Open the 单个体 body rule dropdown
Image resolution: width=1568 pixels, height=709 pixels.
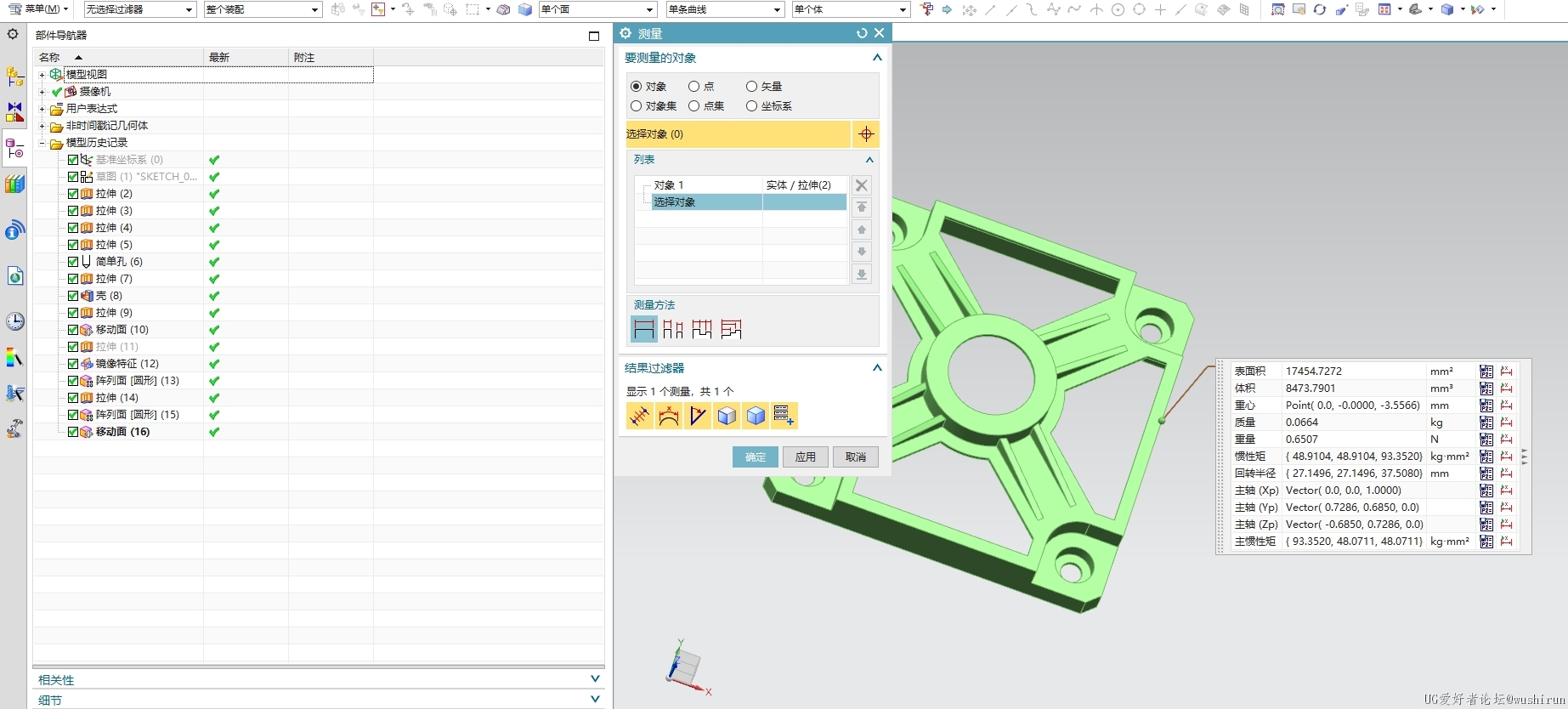click(x=851, y=9)
